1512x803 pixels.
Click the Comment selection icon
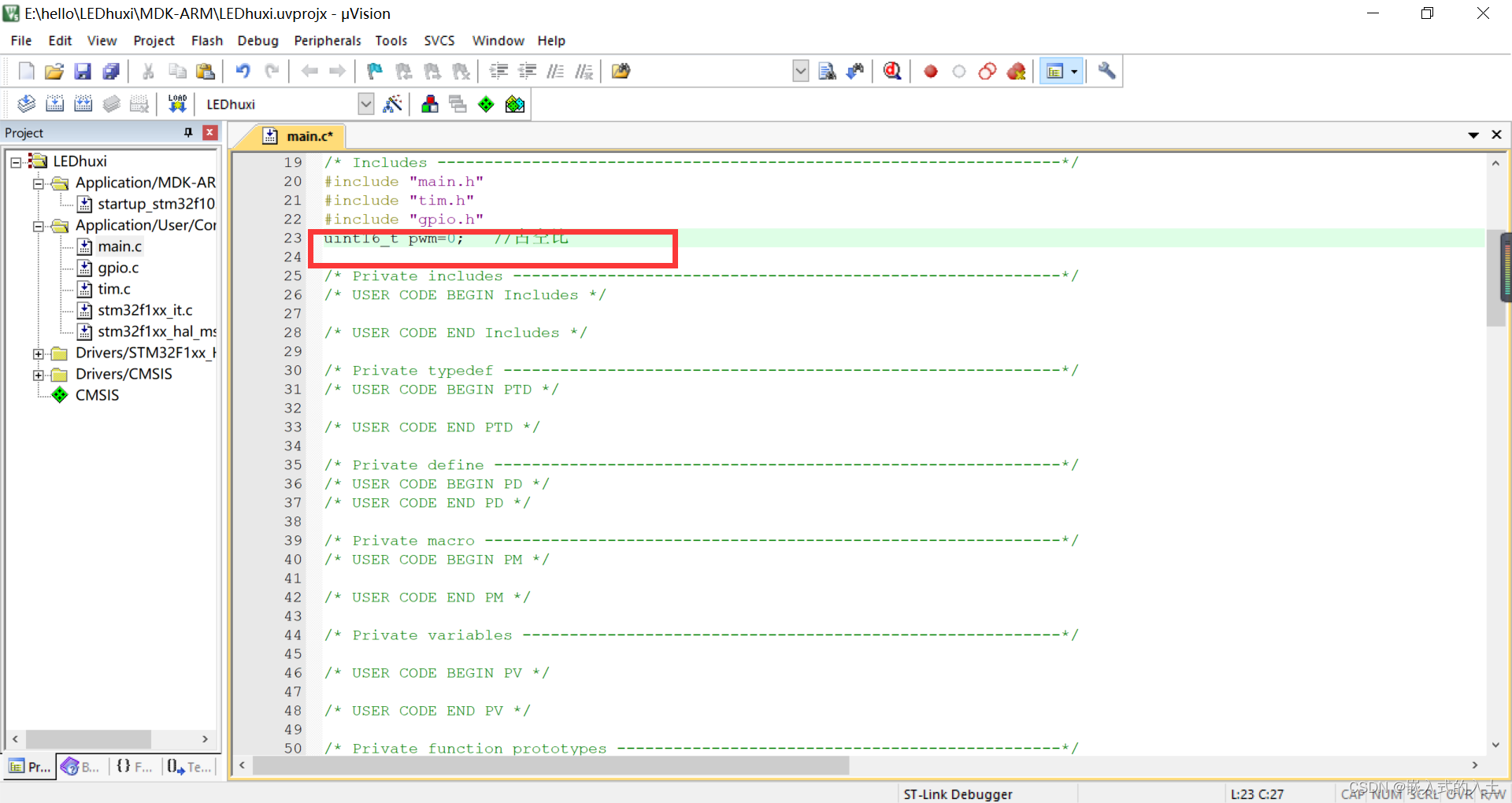click(555, 72)
